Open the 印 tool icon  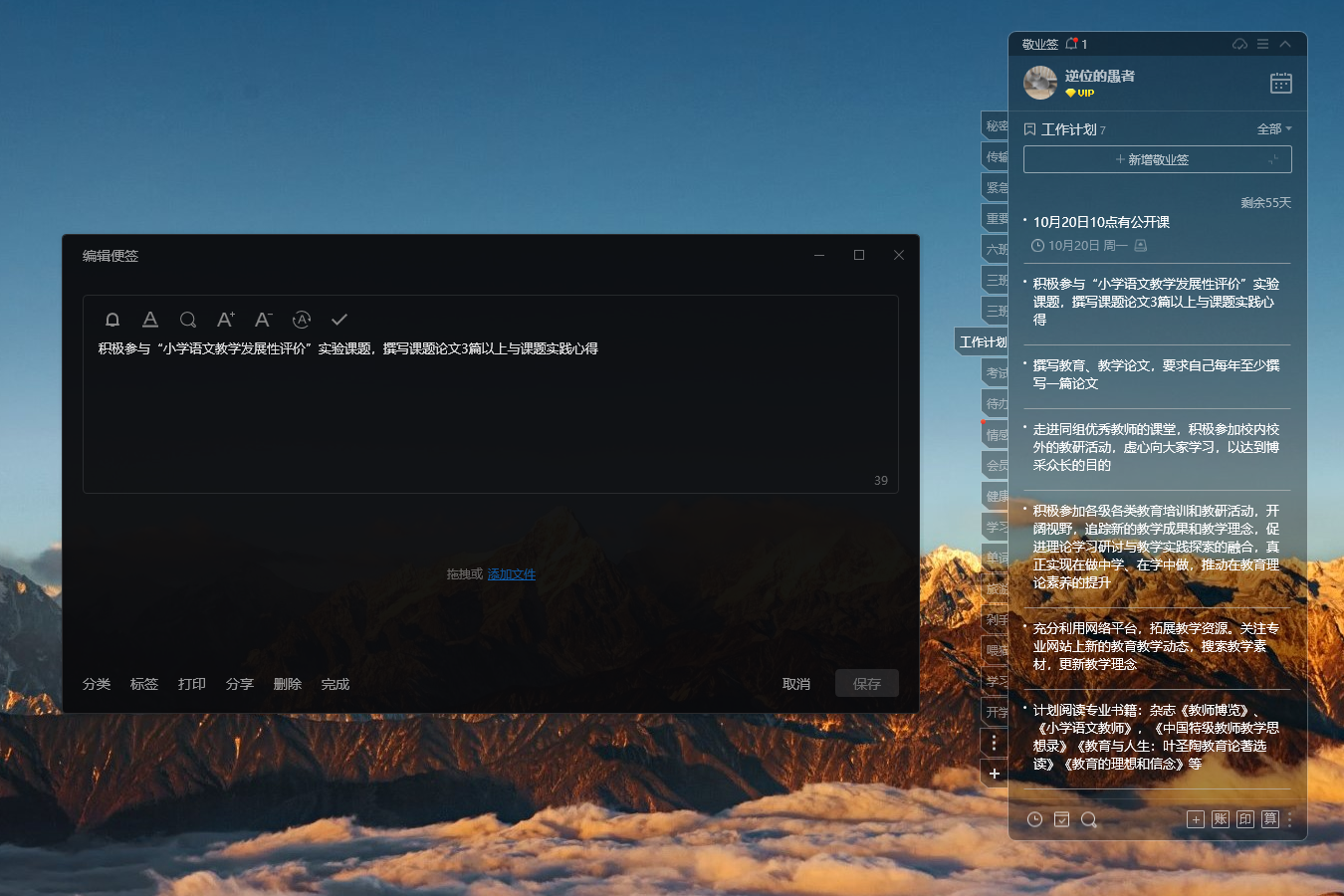[x=1245, y=819]
